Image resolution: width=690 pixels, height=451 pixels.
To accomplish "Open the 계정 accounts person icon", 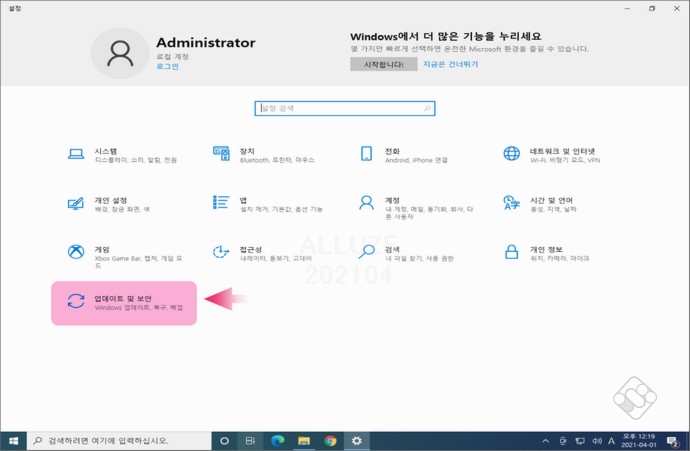I will [366, 203].
